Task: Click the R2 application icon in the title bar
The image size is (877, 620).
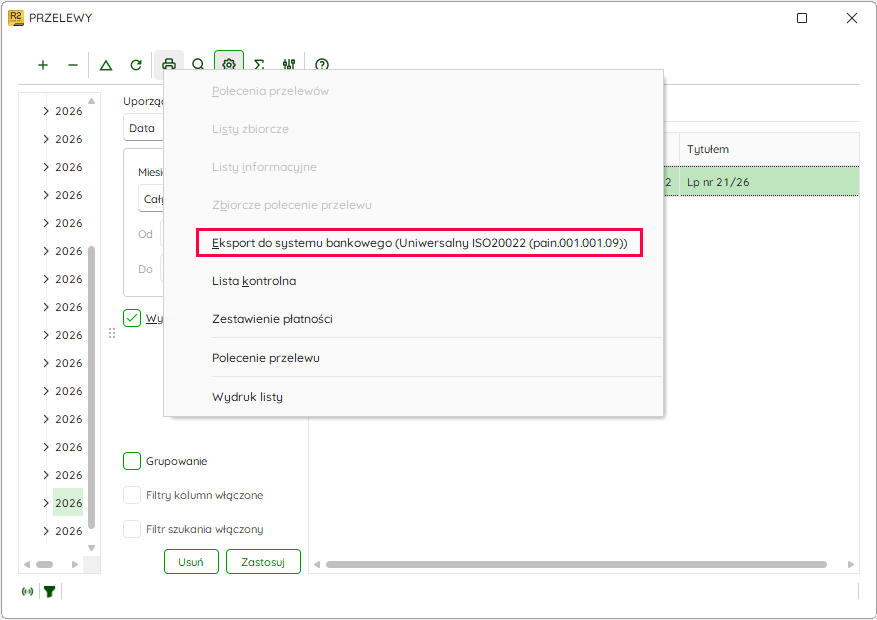Action: point(16,18)
